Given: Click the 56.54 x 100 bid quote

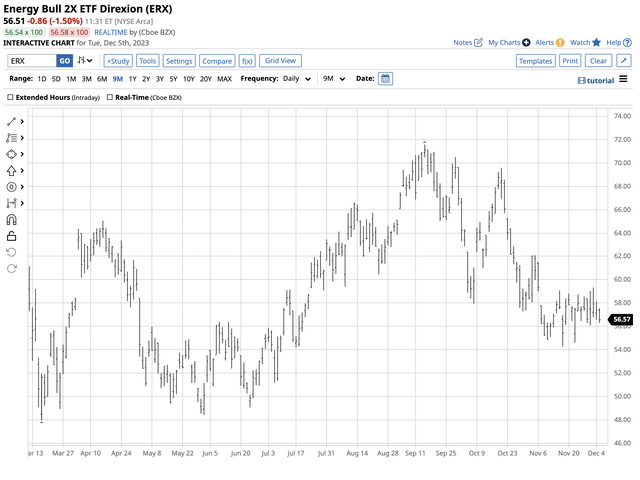Looking at the screenshot, I should [x=24, y=32].
